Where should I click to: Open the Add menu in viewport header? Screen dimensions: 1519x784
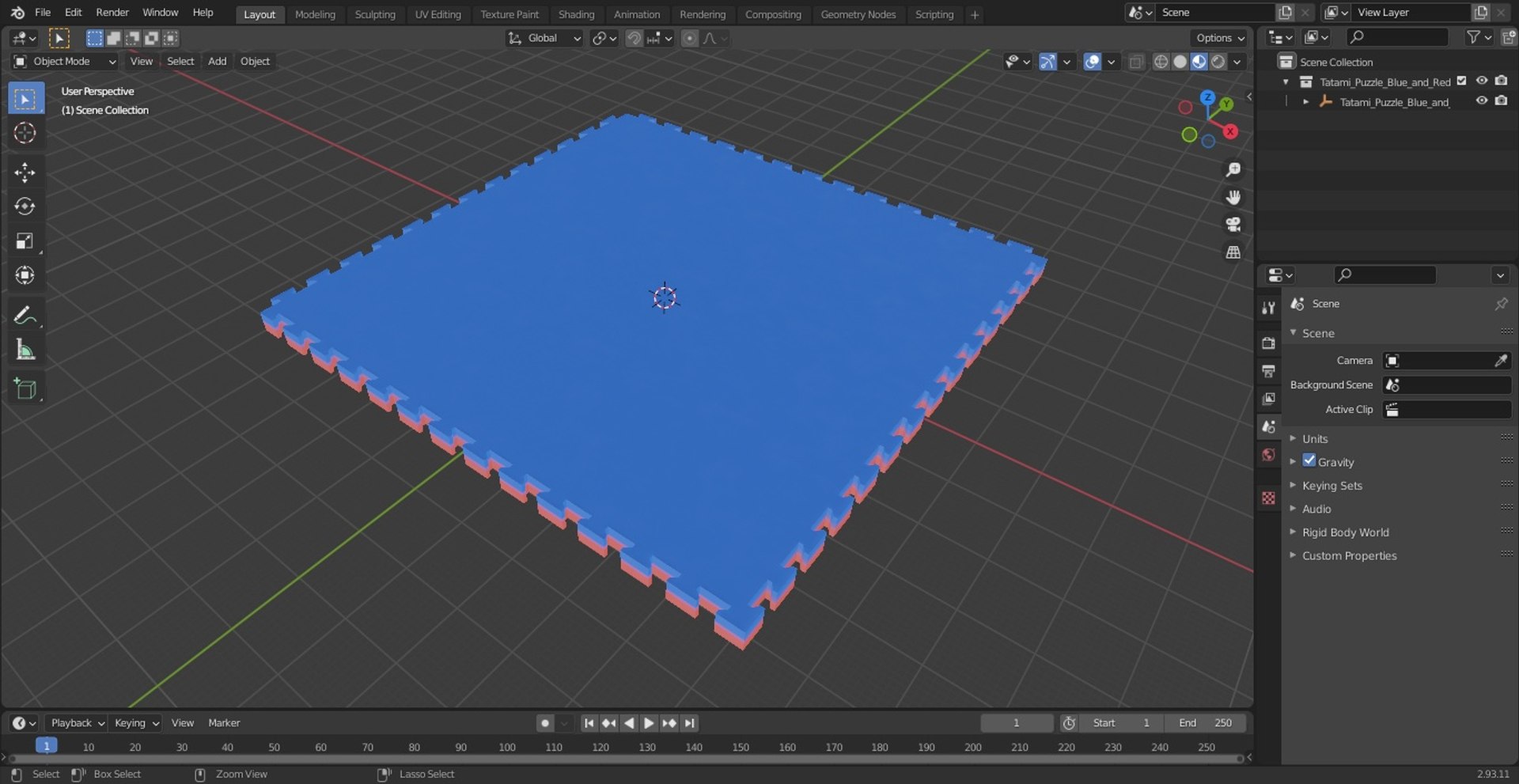click(217, 62)
